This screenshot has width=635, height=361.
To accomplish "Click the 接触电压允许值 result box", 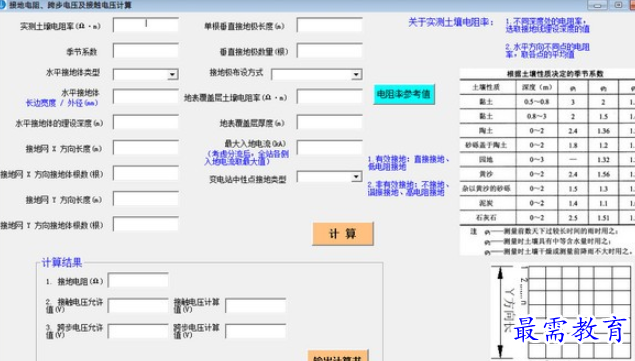I will click(138, 306).
